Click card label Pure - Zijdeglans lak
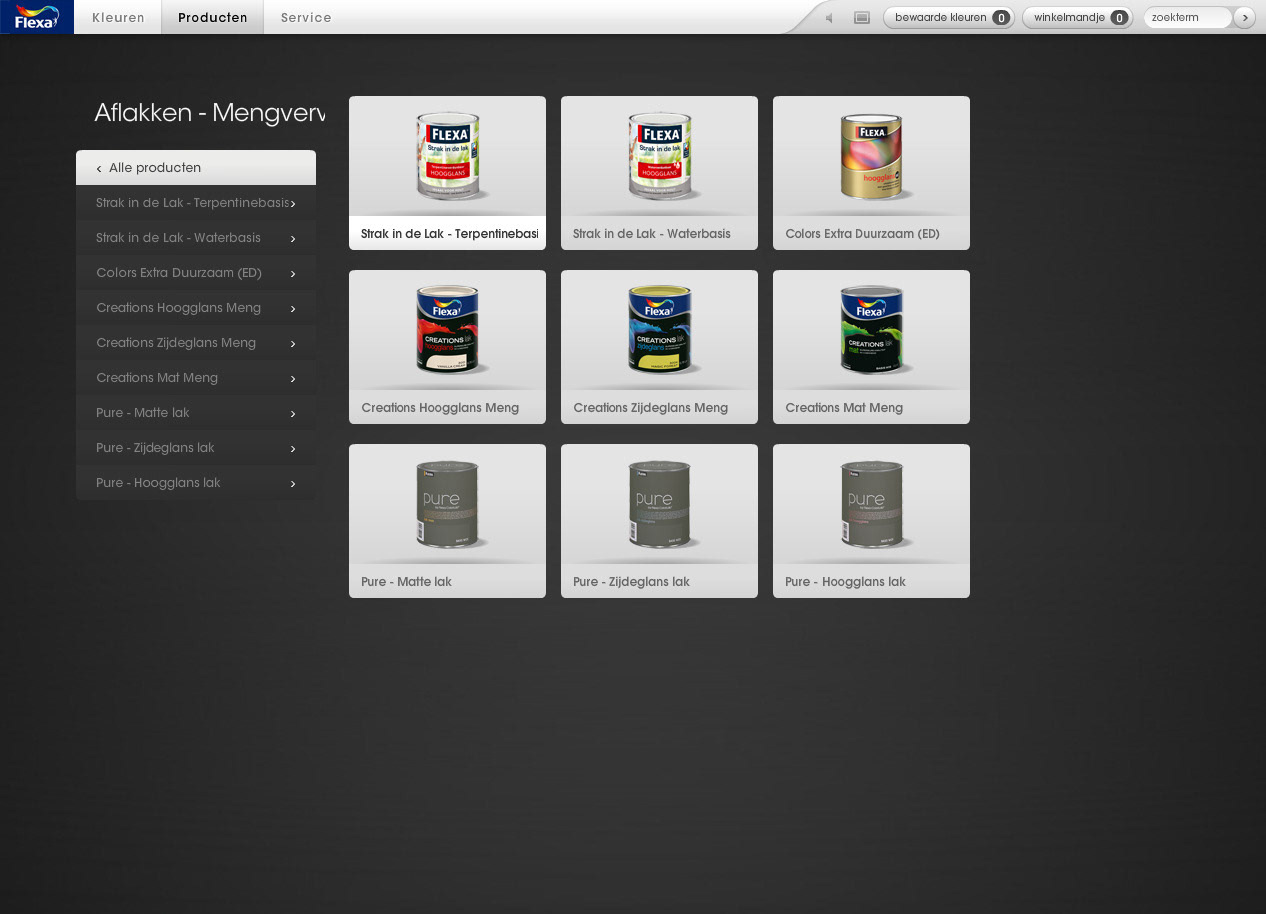This screenshot has width=1266, height=914. tap(631, 582)
